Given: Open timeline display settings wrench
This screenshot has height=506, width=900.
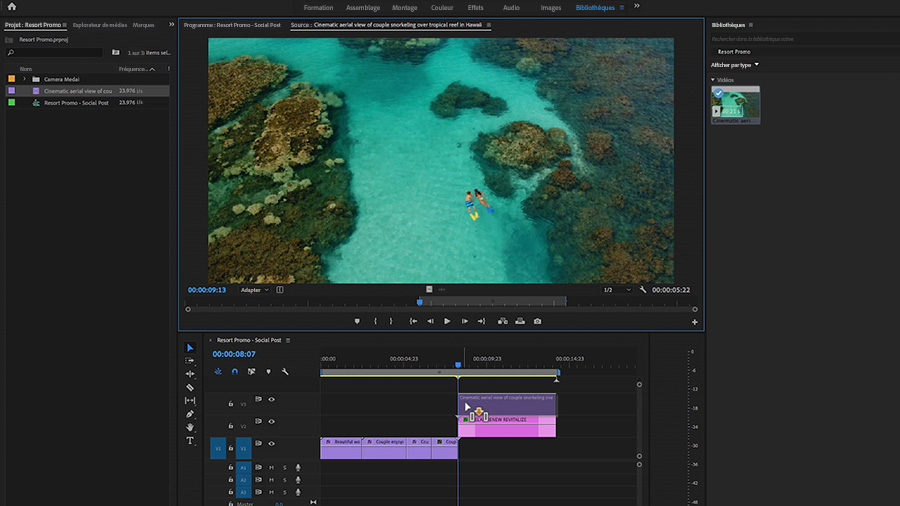Looking at the screenshot, I should (285, 371).
